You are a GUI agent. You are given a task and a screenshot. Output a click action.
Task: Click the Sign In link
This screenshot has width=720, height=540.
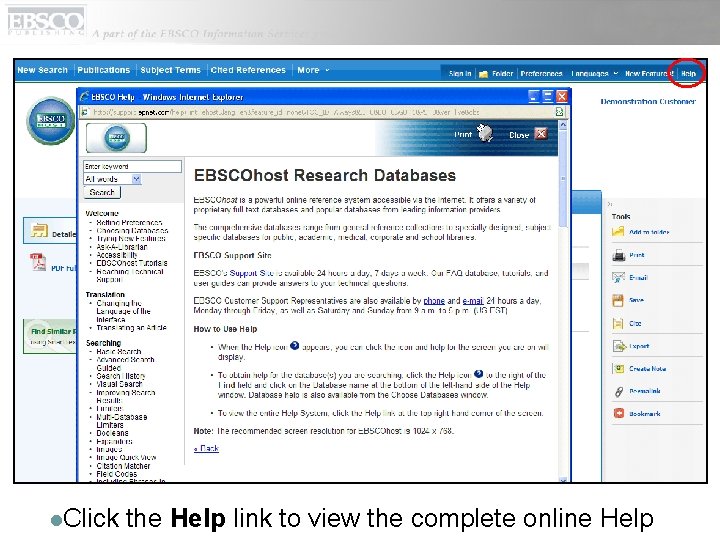coord(460,73)
